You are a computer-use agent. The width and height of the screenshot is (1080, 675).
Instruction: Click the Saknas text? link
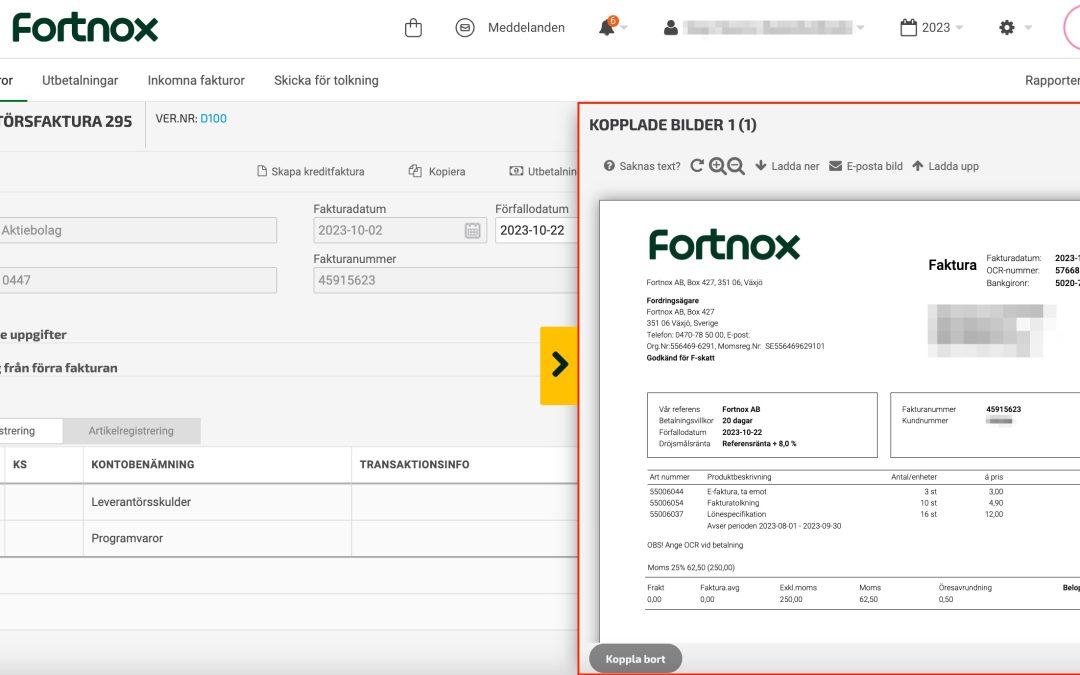[650, 166]
